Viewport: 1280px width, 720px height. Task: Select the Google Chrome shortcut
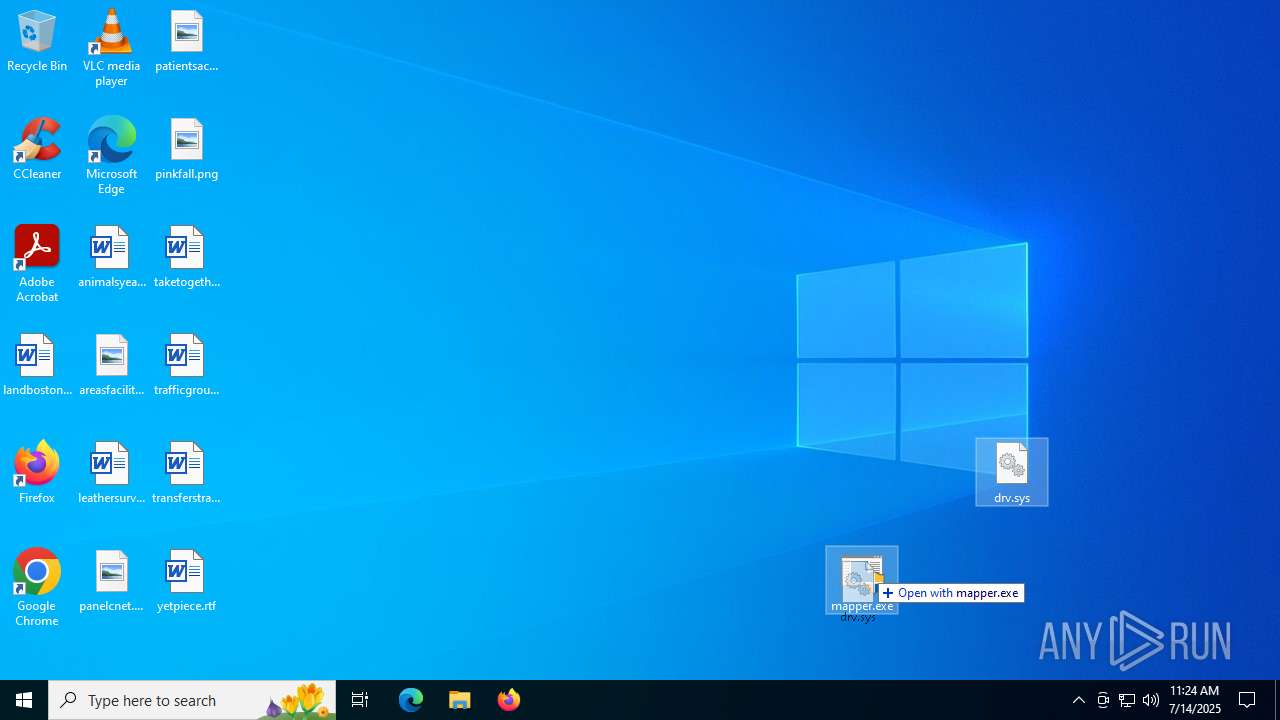click(37, 588)
